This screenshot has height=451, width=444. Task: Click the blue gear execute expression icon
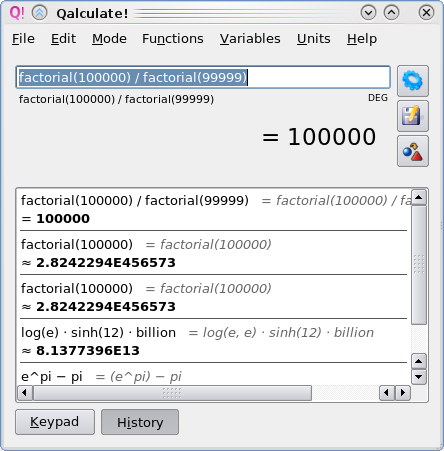click(x=413, y=81)
